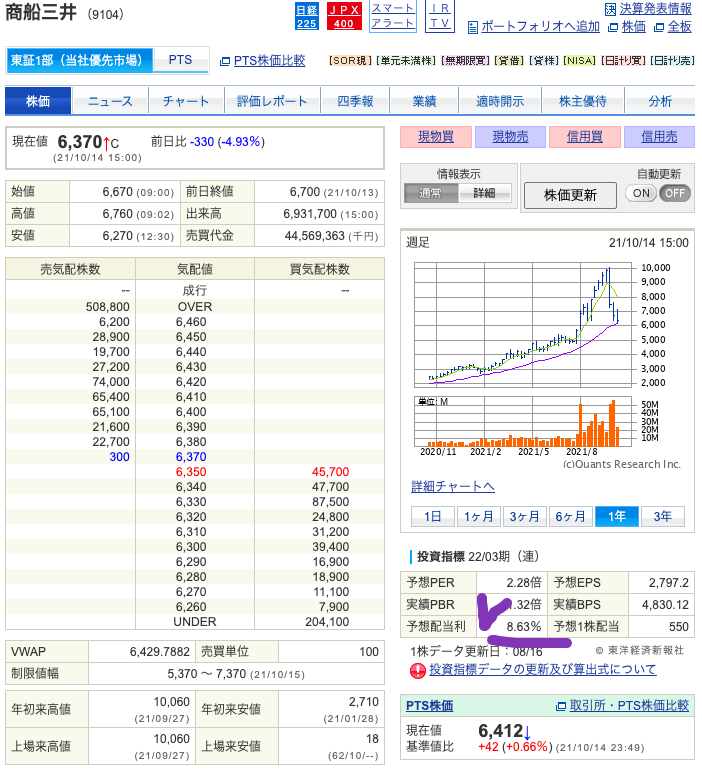Click the 信用買 order button
This screenshot has width=702, height=773.
click(x=585, y=137)
